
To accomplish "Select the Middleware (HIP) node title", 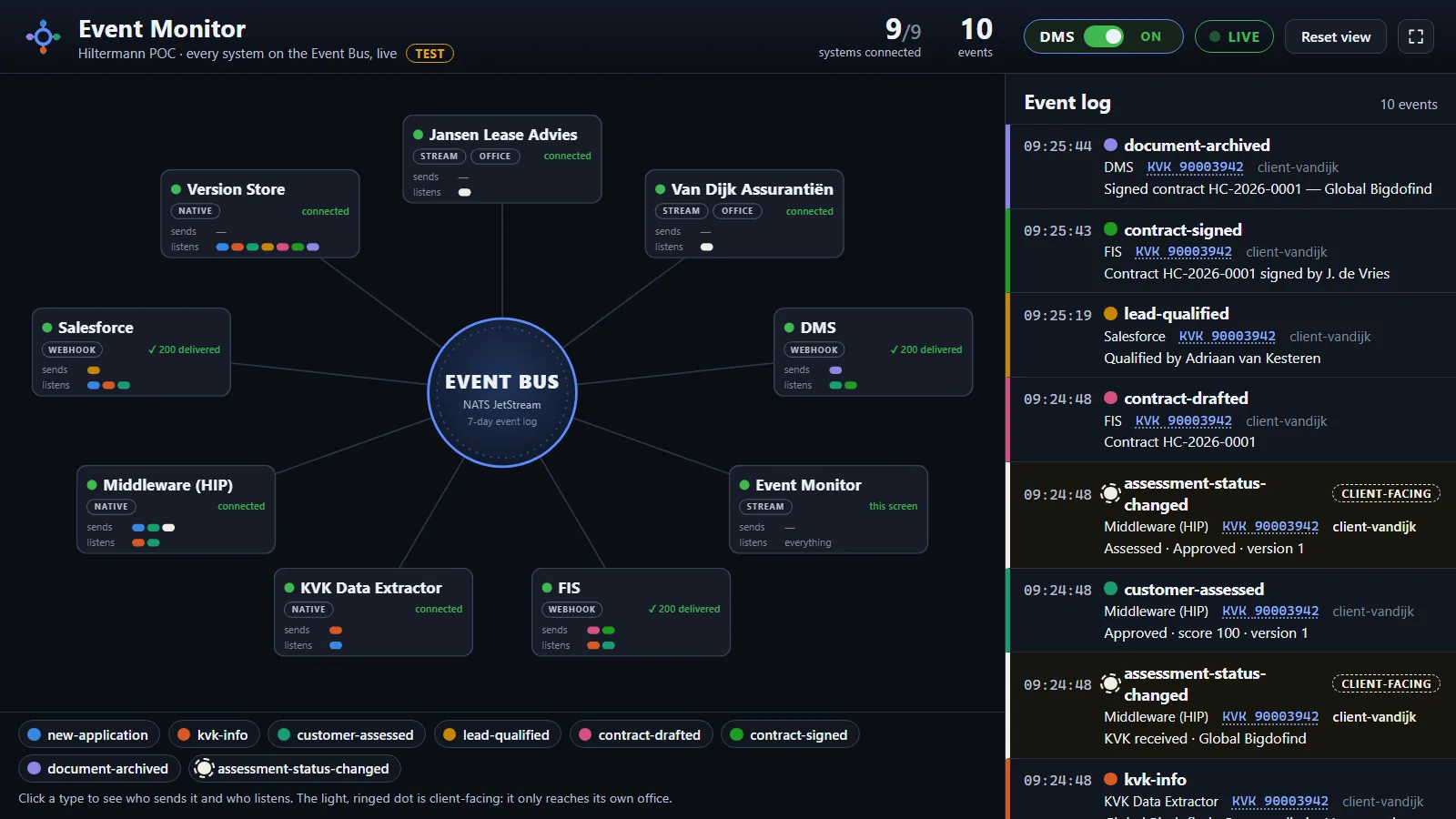I will 167,485.
